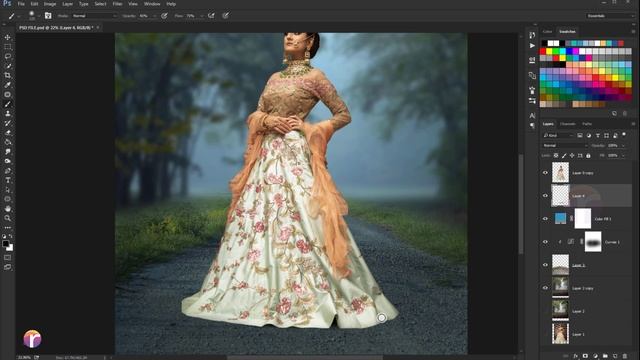Switch to the Paths tab
The height and width of the screenshot is (360, 640).
coord(587,124)
